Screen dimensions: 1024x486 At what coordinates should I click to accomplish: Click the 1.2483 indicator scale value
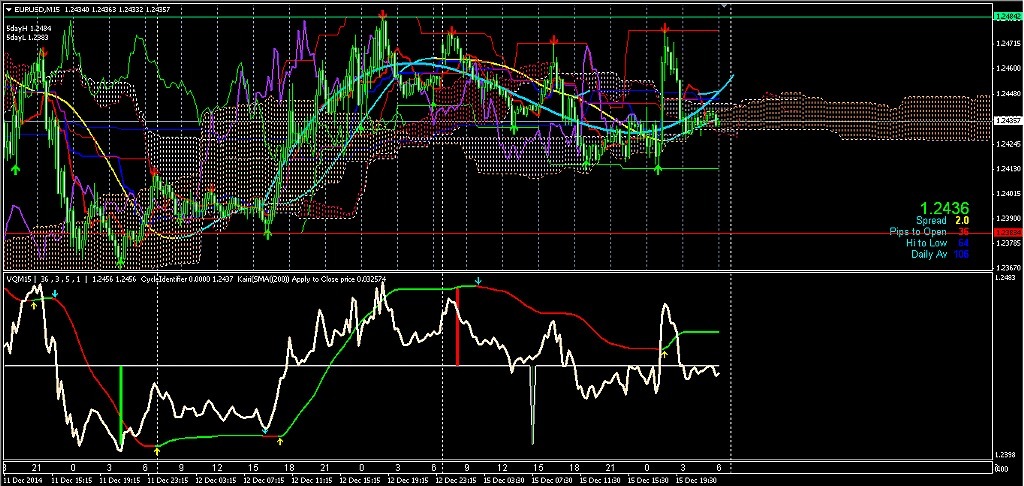pyautogui.click(x=1006, y=278)
